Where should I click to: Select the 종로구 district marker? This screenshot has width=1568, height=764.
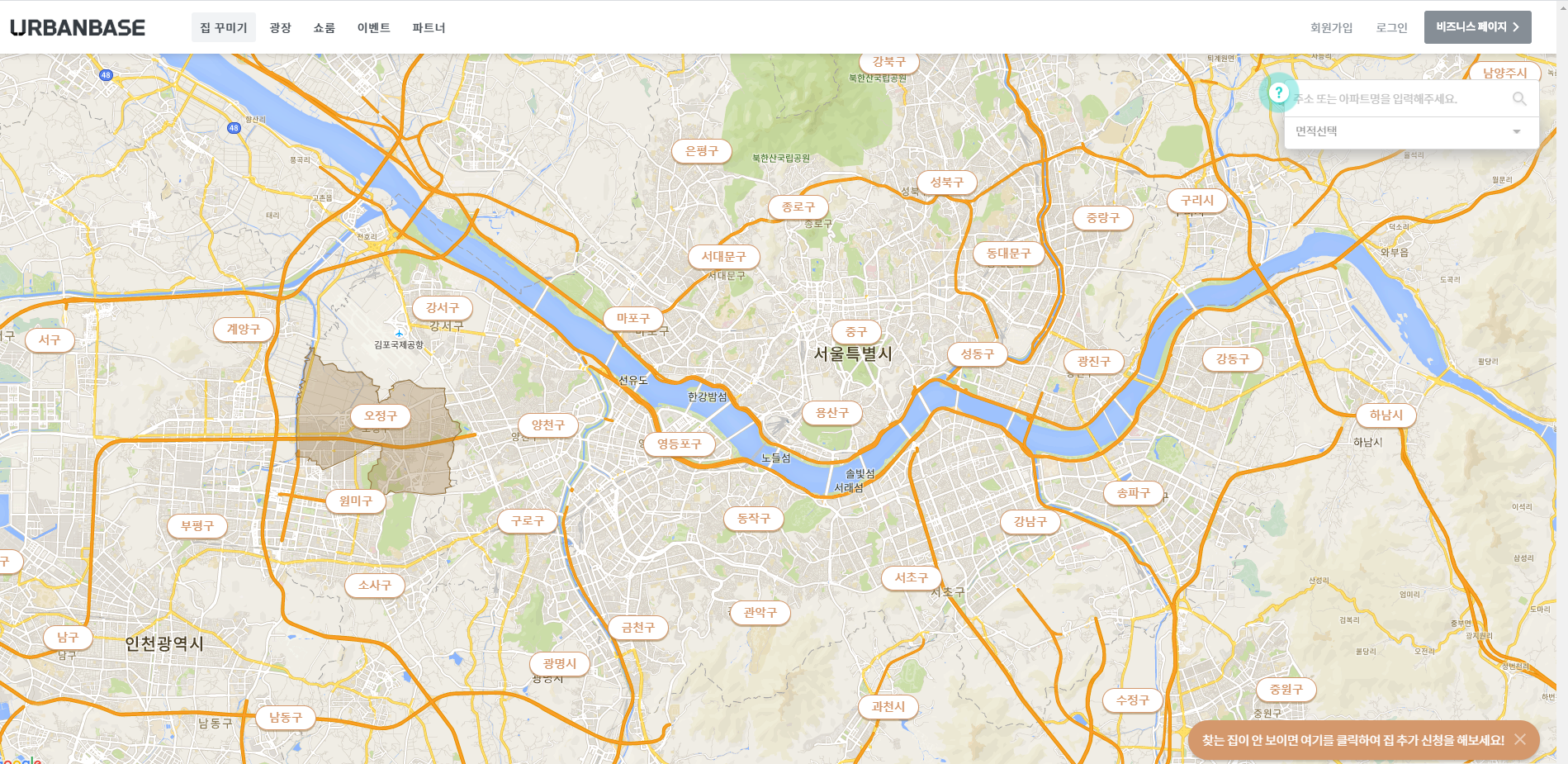coord(798,207)
